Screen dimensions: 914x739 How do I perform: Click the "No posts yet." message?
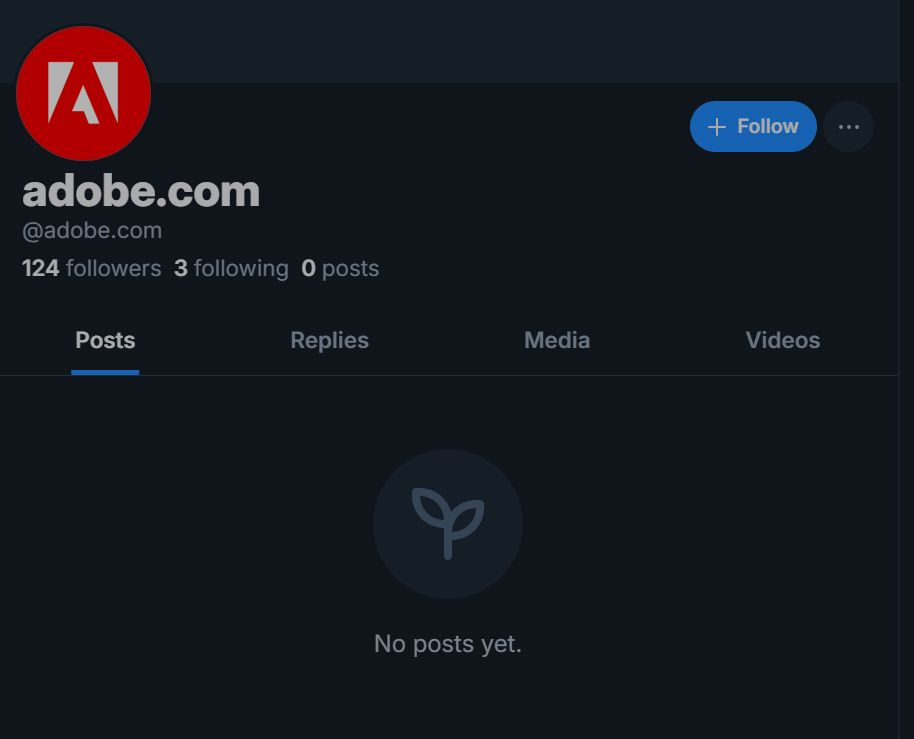coord(448,644)
